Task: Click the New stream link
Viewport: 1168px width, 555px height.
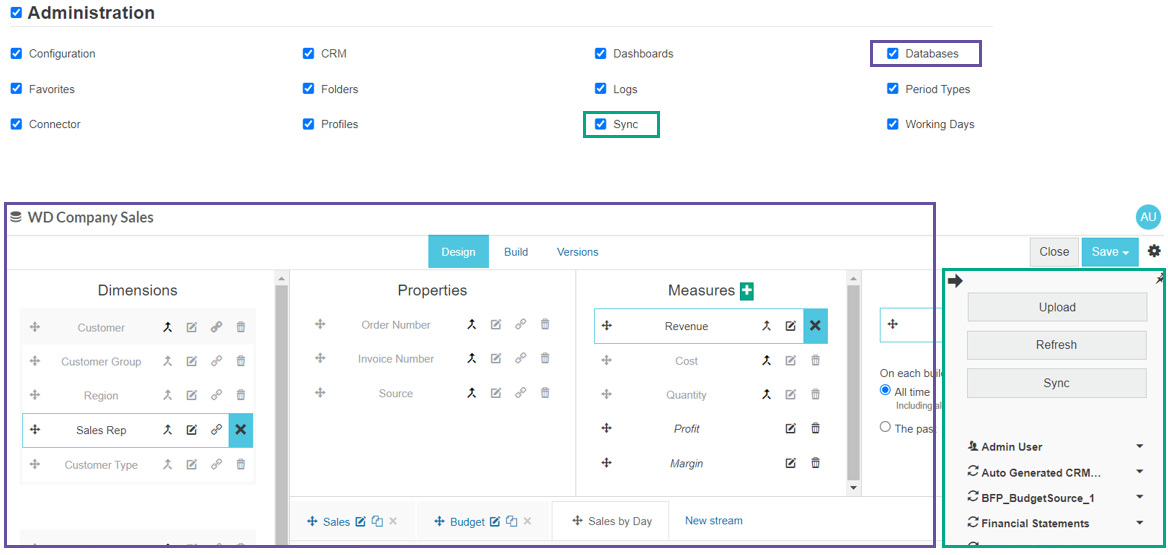Action: tap(713, 521)
